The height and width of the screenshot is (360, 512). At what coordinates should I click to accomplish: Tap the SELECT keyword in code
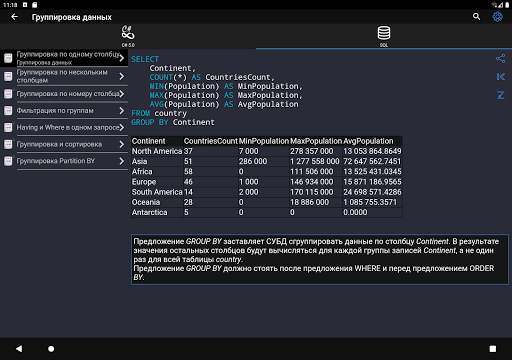tap(145, 59)
